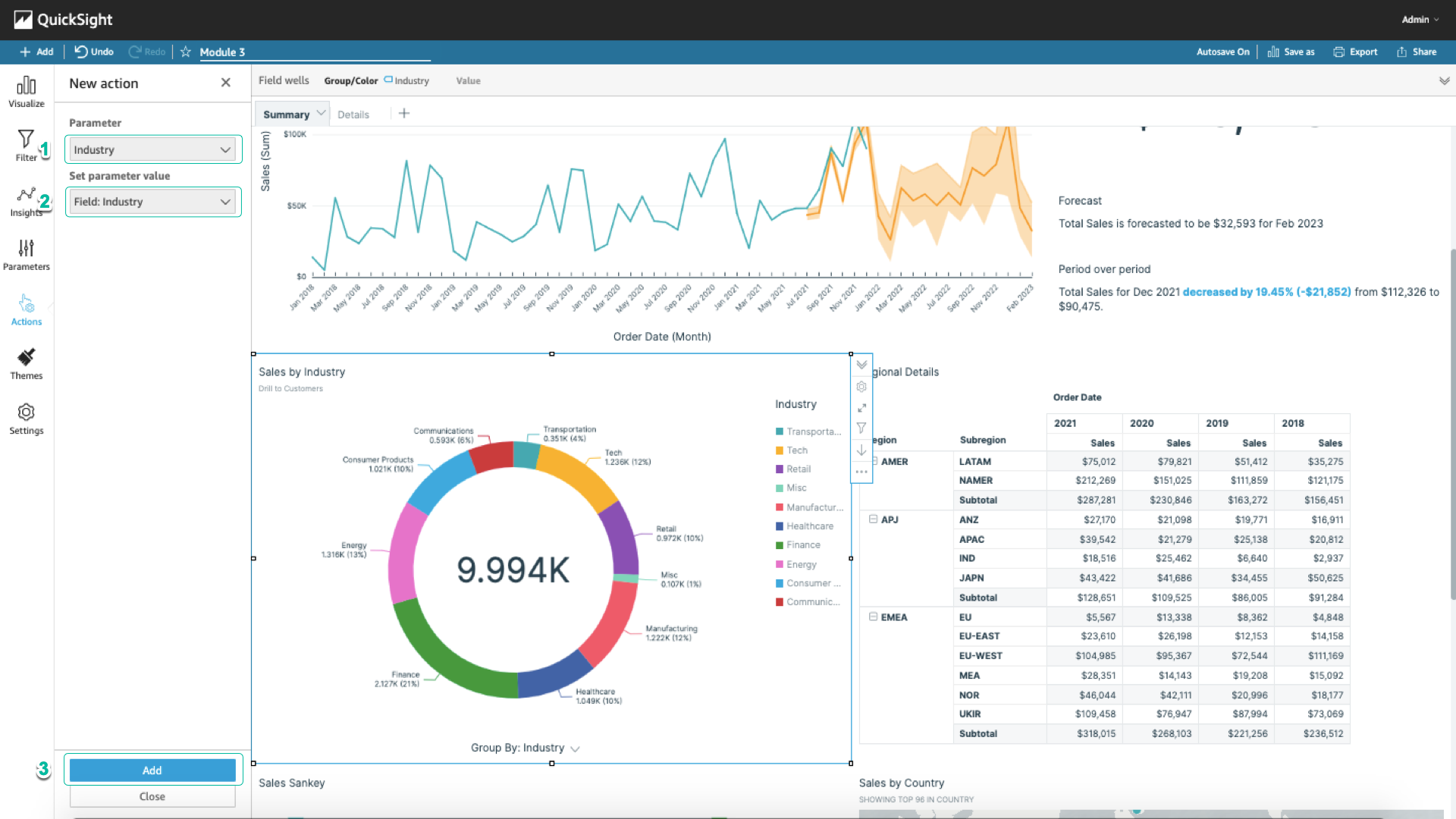Open the Actions panel
The width and height of the screenshot is (1456, 819).
point(26,310)
